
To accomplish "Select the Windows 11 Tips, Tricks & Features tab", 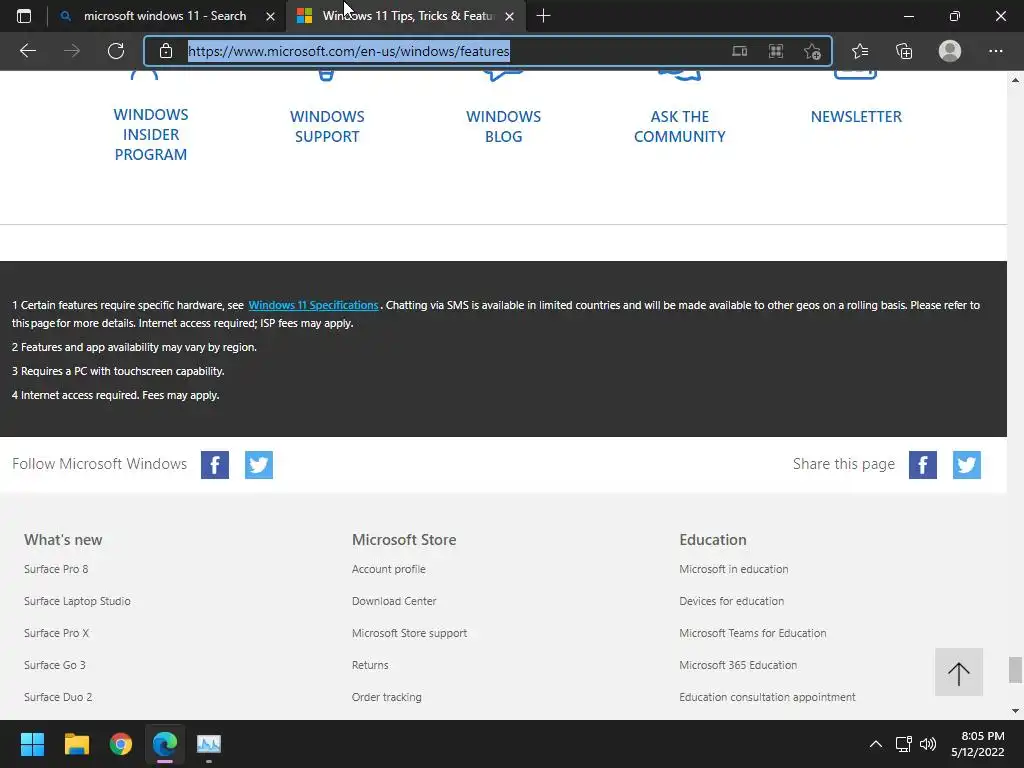I will (405, 16).
